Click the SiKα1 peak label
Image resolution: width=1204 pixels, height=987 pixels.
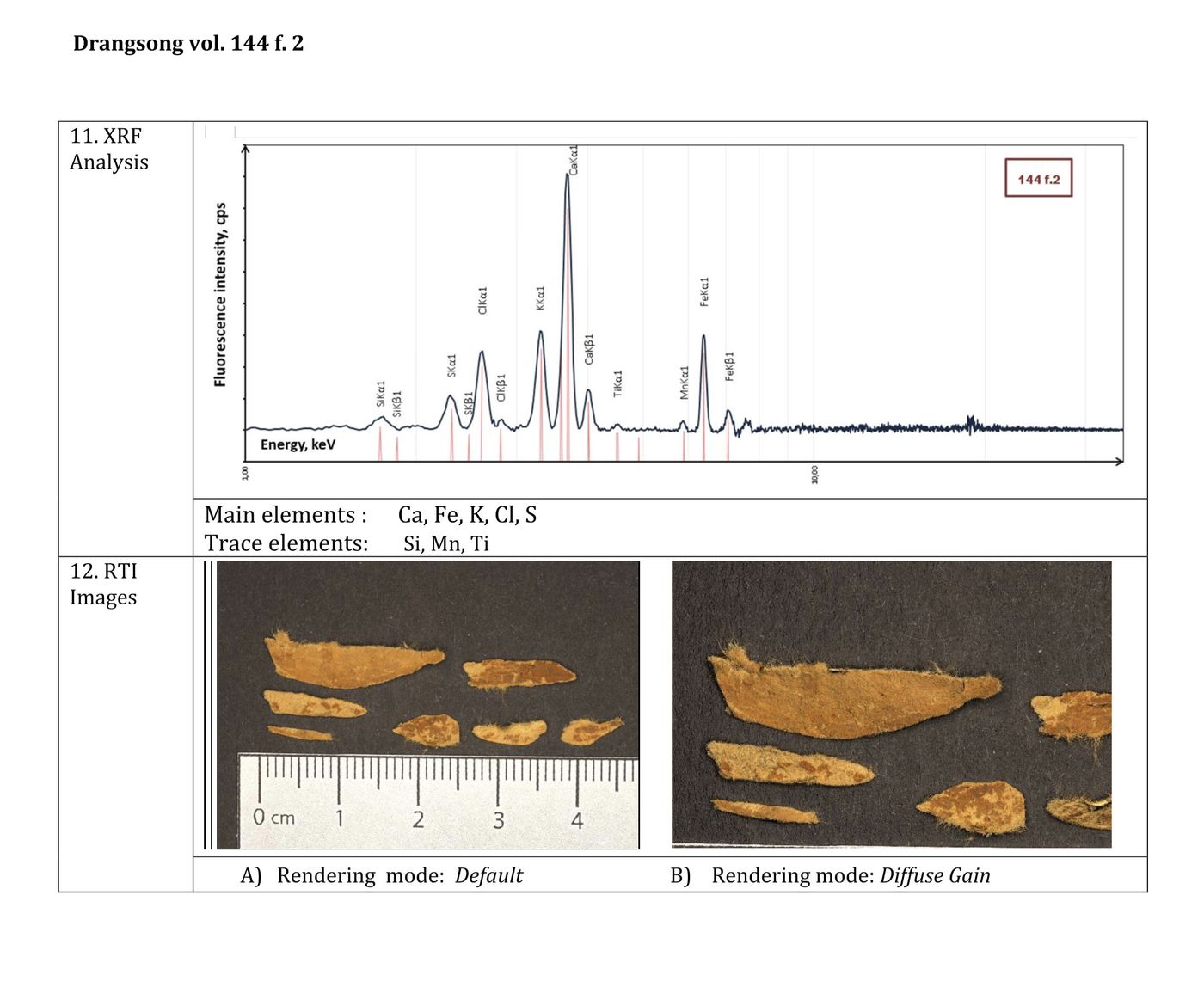click(x=380, y=394)
